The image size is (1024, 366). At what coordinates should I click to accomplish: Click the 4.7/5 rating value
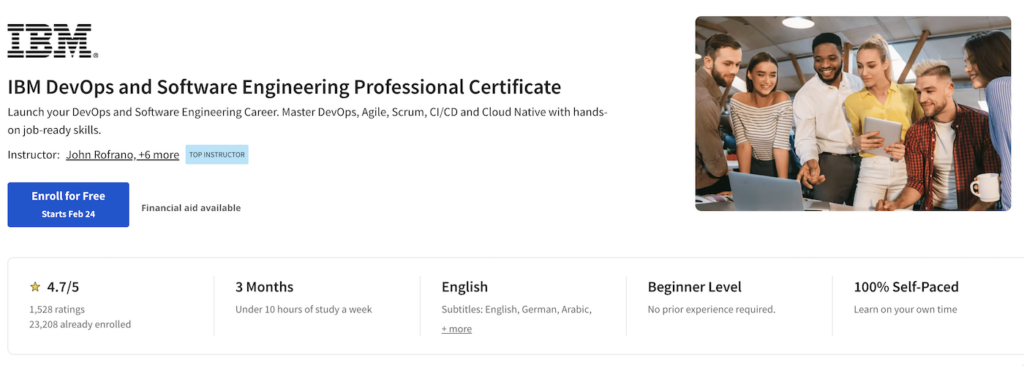pyautogui.click(x=63, y=287)
